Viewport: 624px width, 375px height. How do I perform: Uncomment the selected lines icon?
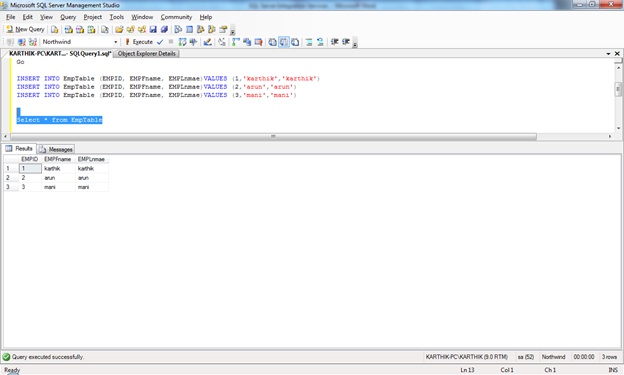point(320,42)
